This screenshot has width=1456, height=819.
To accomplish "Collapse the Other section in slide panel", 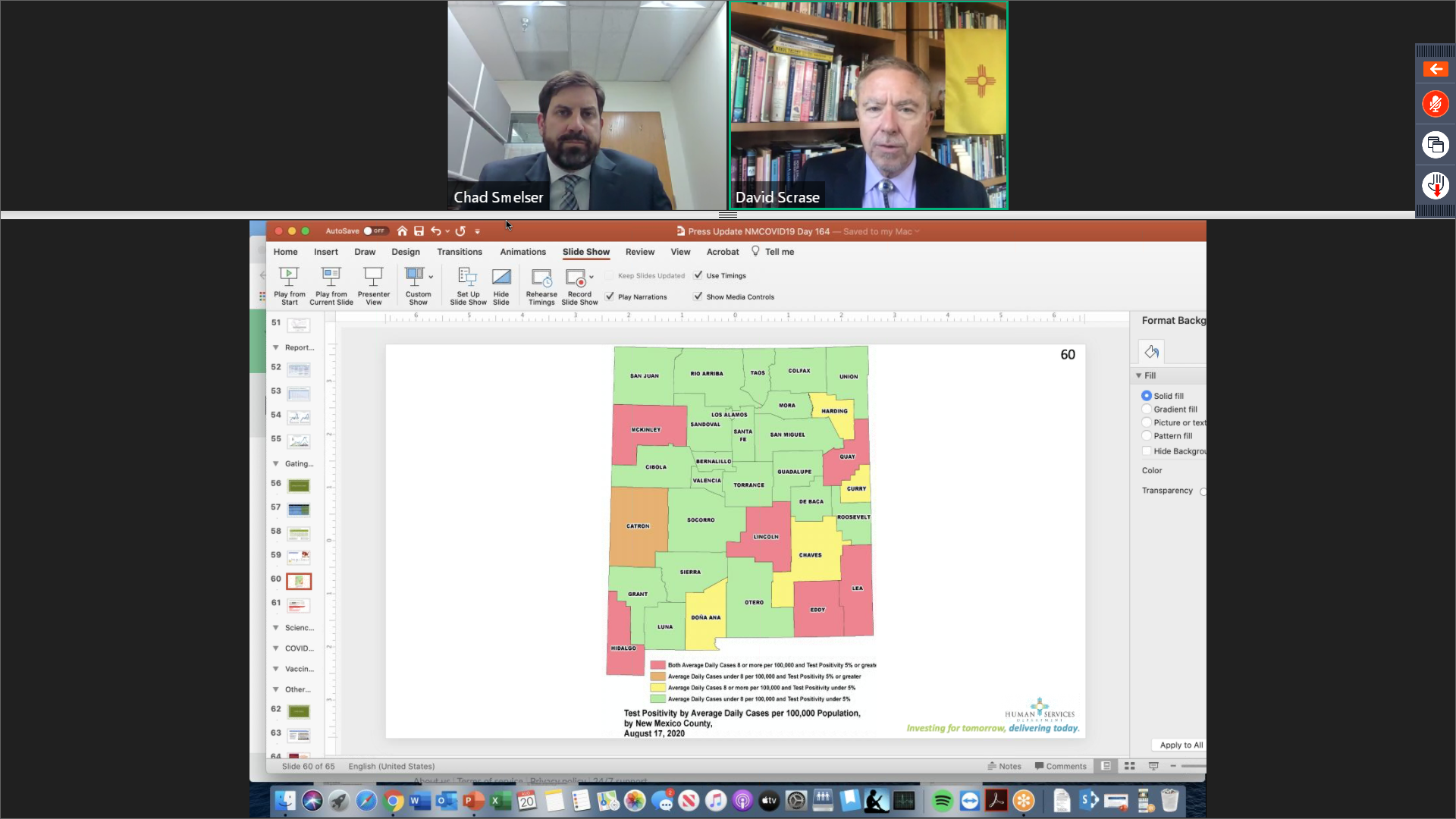I will point(276,689).
